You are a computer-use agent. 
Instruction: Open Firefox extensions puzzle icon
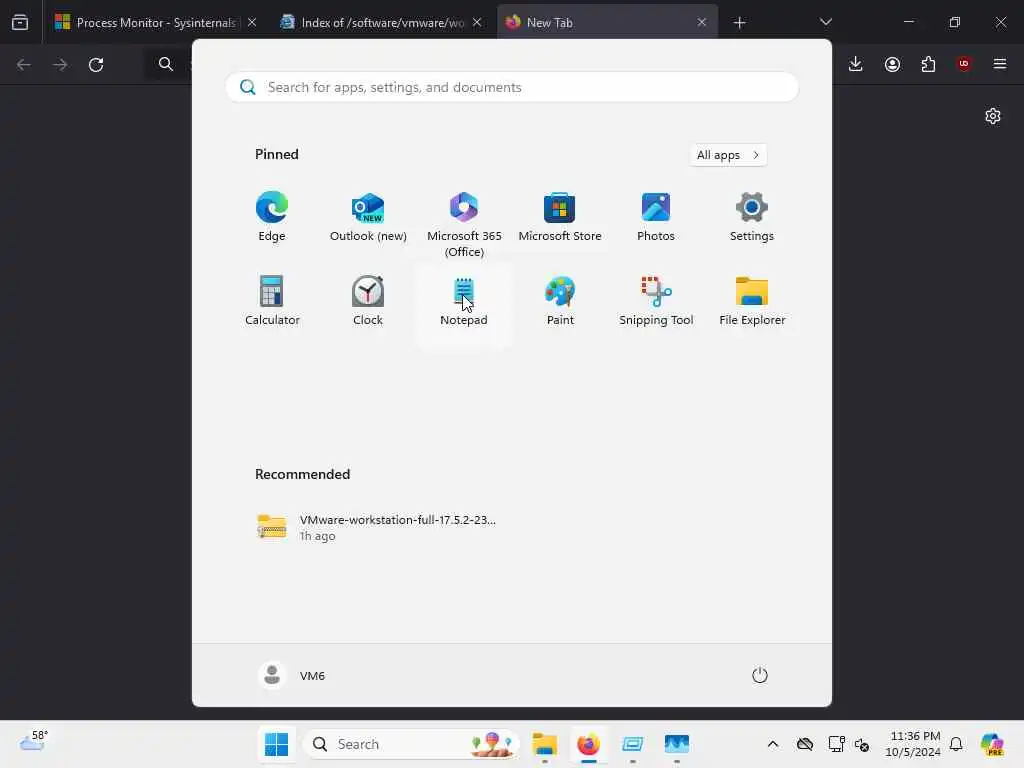[x=928, y=64]
